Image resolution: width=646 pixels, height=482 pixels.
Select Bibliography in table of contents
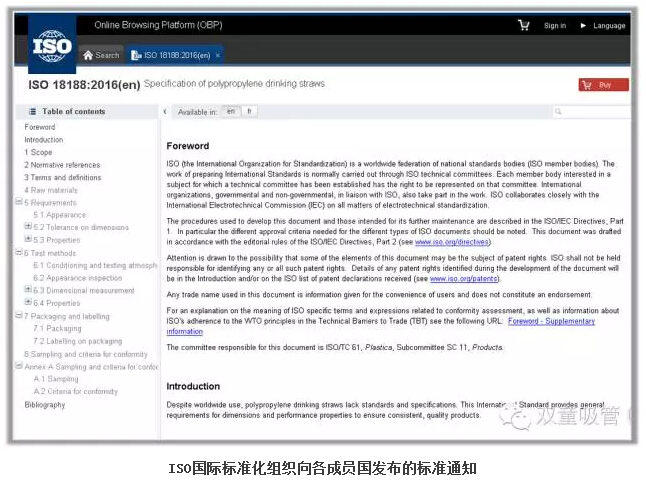[x=45, y=405]
